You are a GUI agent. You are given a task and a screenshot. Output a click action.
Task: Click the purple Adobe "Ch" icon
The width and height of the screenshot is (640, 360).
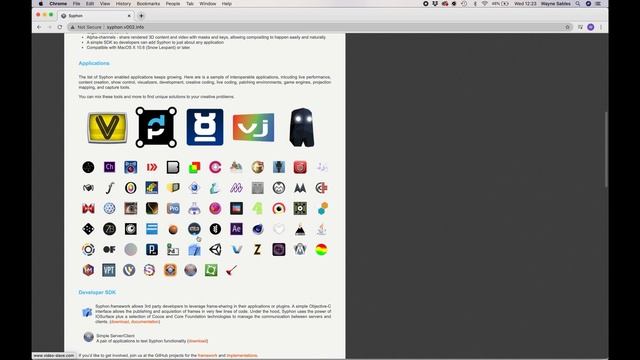[x=109, y=167]
